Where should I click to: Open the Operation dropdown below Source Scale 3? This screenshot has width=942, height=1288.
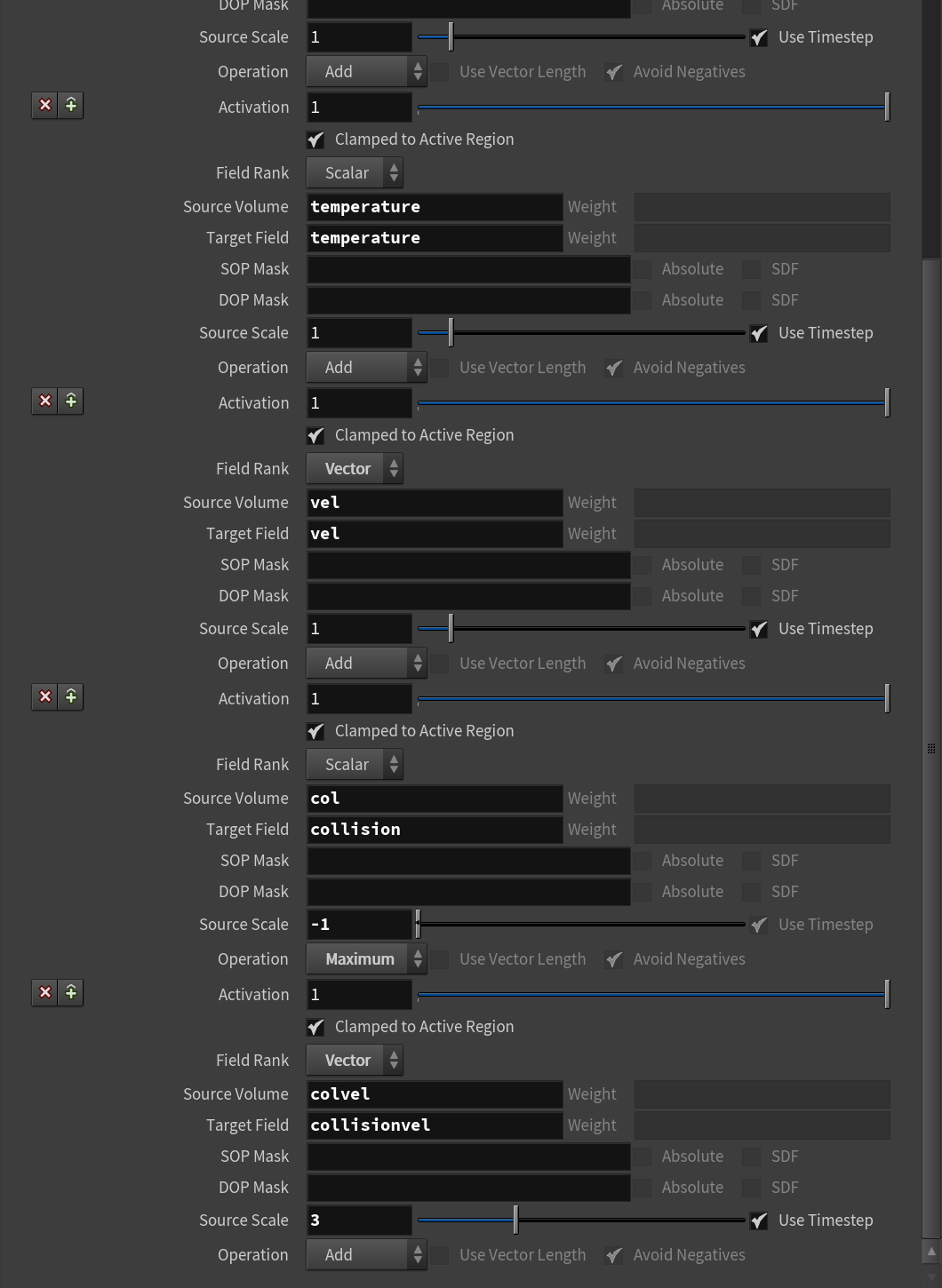(366, 1255)
